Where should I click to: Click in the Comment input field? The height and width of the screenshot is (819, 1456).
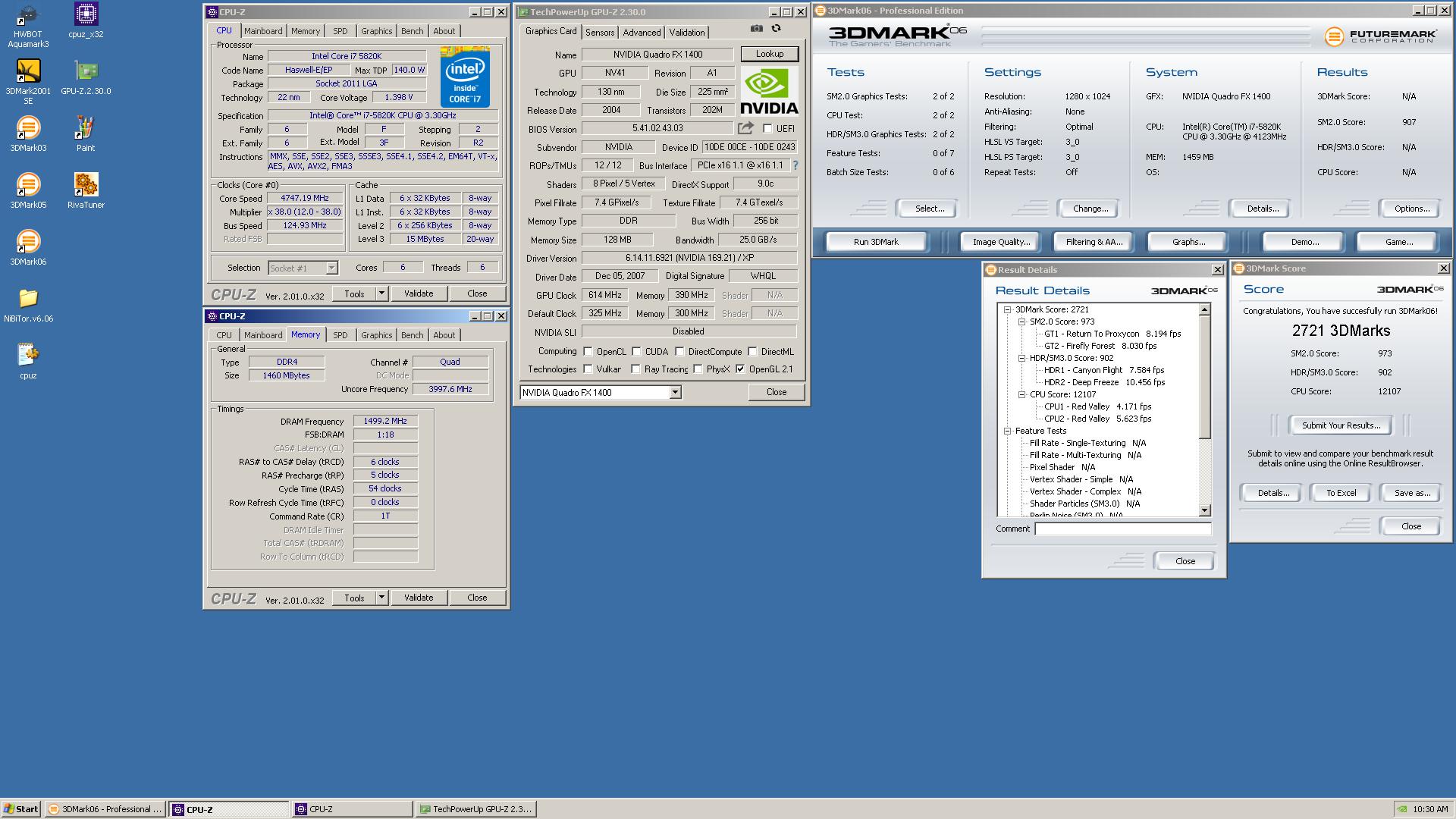[1122, 529]
